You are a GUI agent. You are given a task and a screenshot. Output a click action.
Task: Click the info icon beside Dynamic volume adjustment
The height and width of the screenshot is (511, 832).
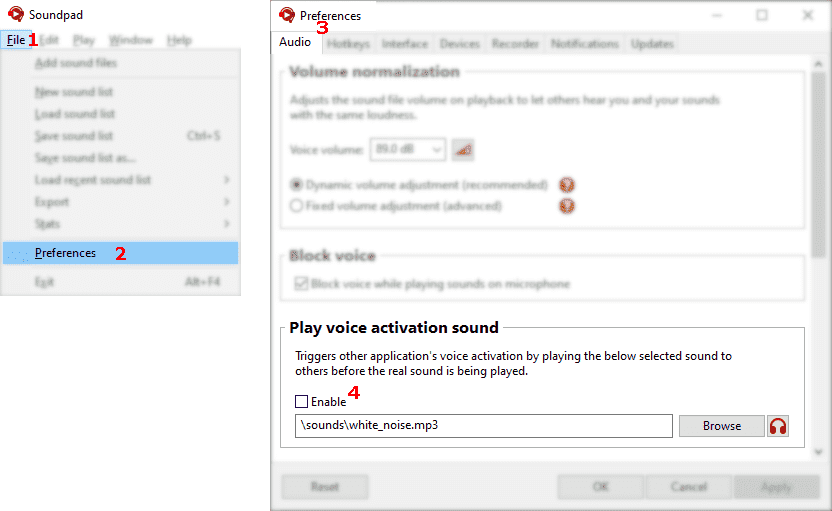point(567,185)
